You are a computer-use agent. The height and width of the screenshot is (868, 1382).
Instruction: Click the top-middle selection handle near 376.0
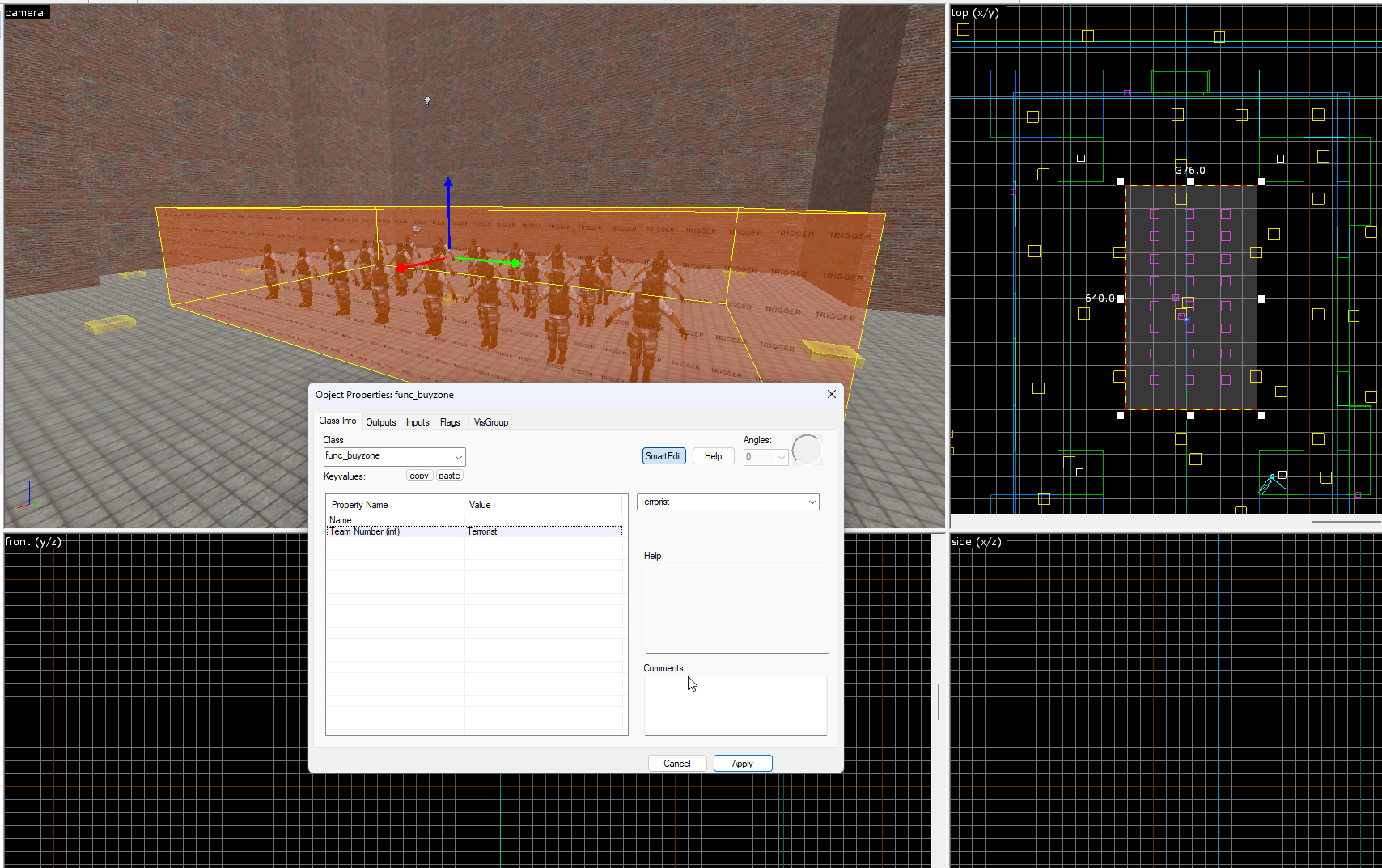coord(1190,181)
